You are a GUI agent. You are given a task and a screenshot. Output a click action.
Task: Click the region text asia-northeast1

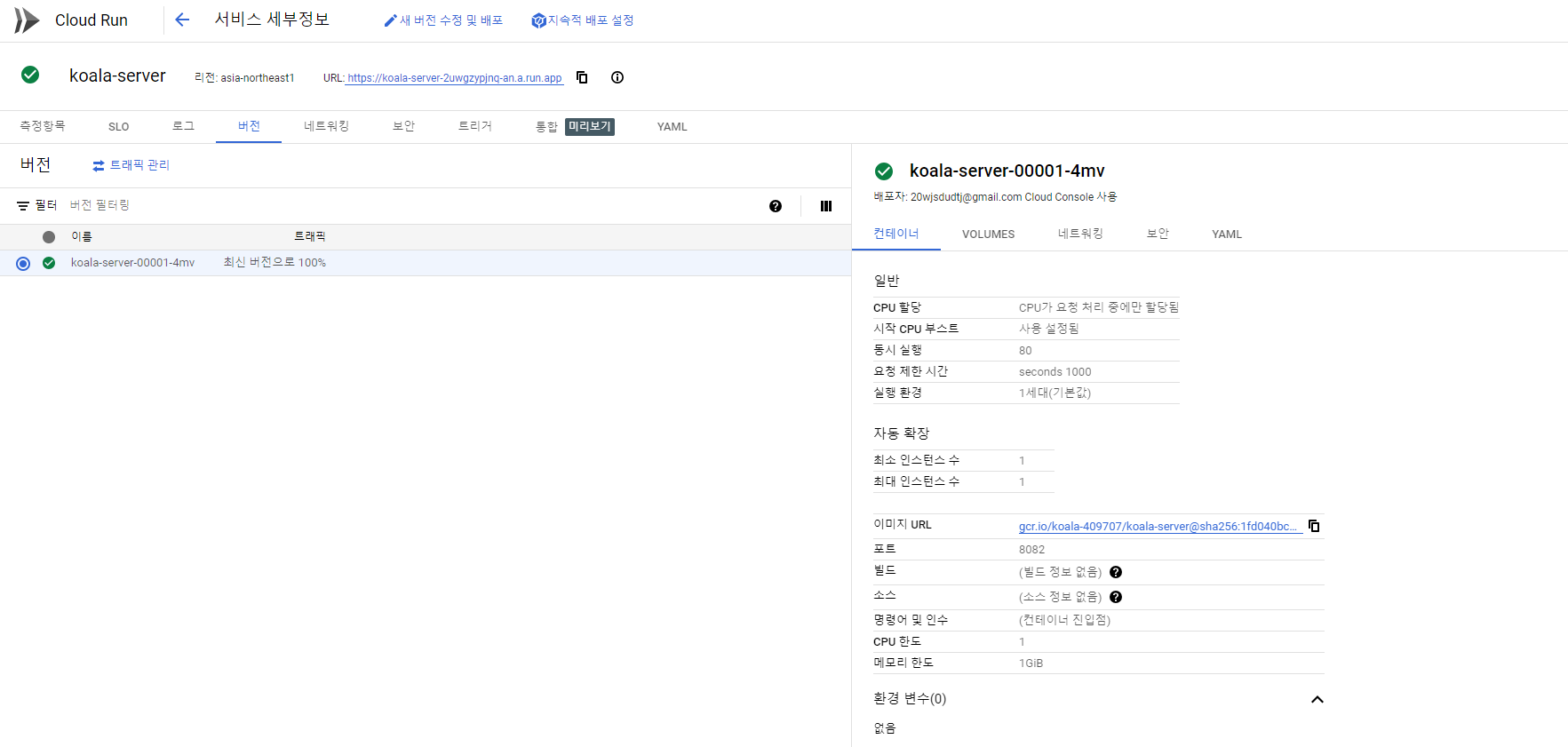click(258, 78)
